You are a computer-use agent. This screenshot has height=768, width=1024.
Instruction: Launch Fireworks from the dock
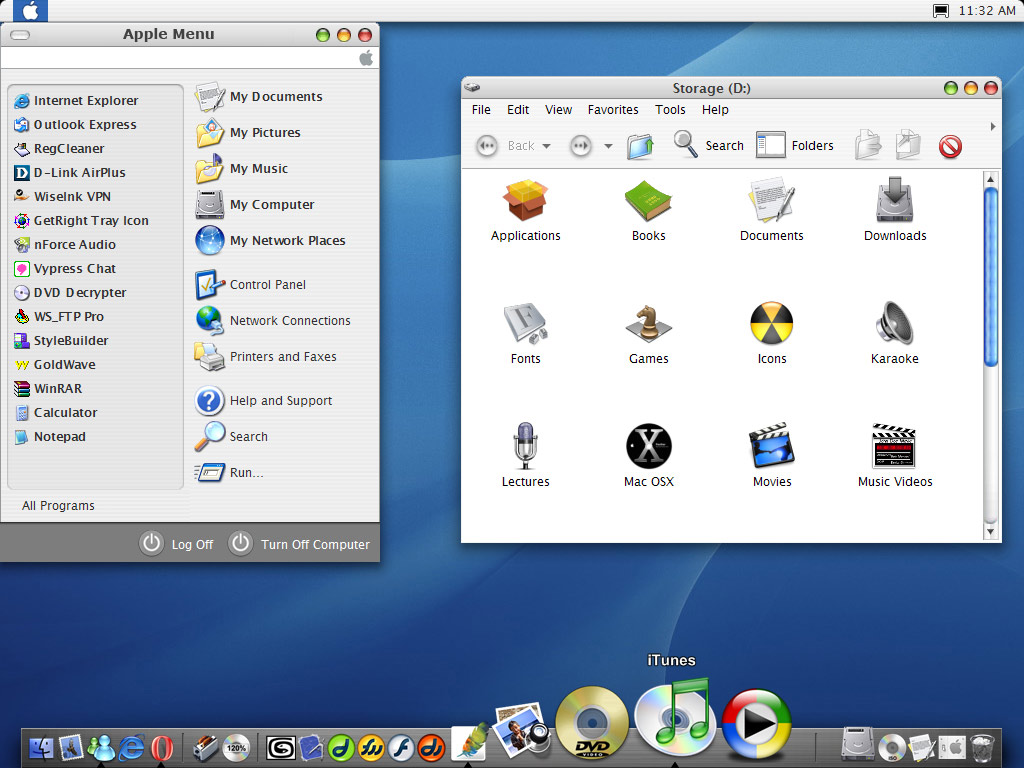371,747
